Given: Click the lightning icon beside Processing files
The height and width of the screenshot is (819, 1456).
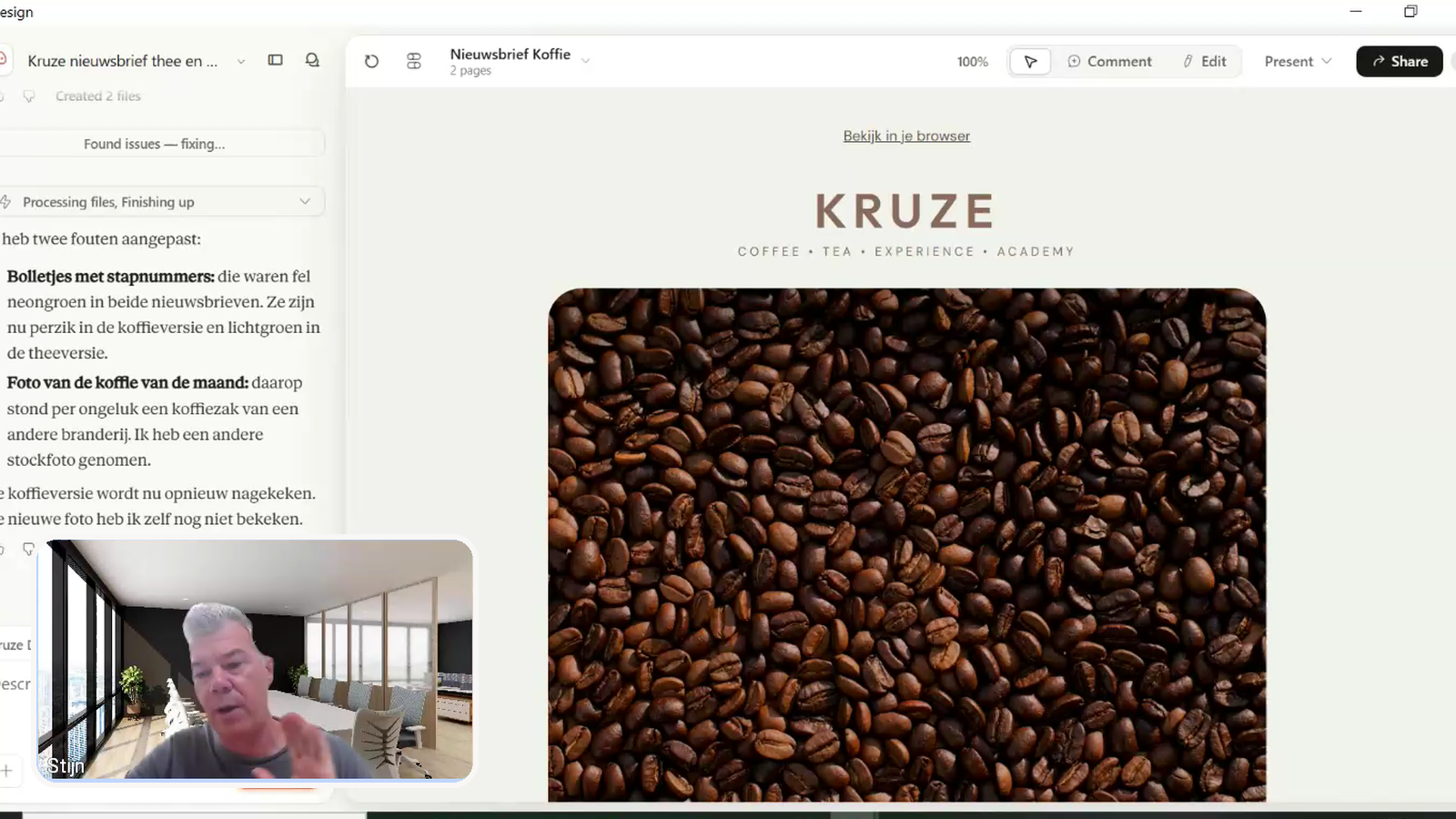Looking at the screenshot, I should tap(5, 201).
